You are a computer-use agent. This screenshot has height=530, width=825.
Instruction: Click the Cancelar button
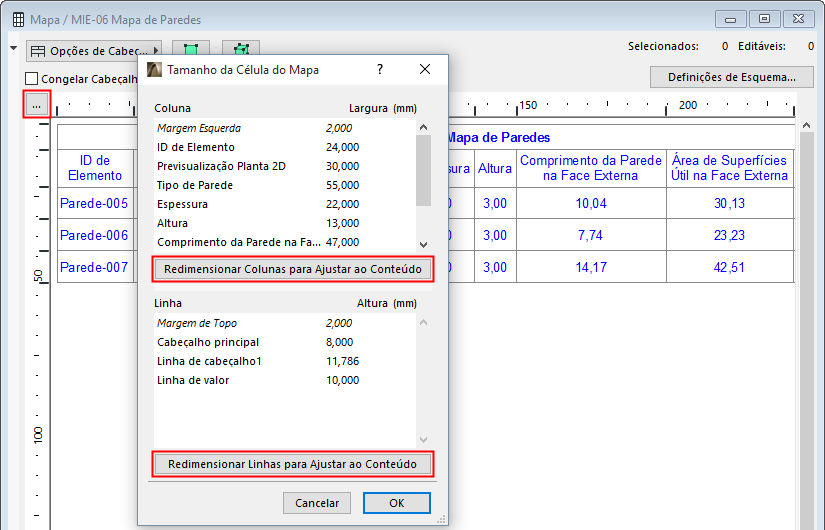click(x=317, y=503)
